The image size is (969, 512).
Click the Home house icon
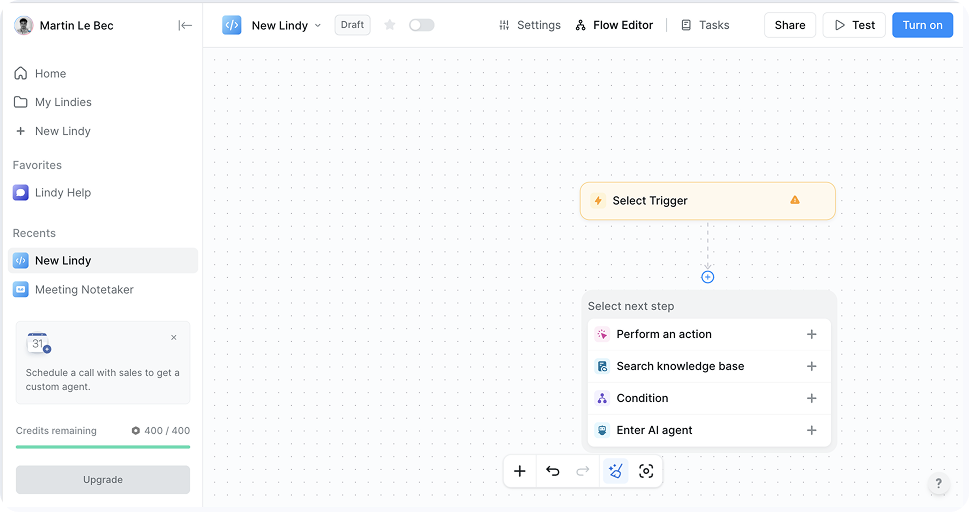click(20, 74)
